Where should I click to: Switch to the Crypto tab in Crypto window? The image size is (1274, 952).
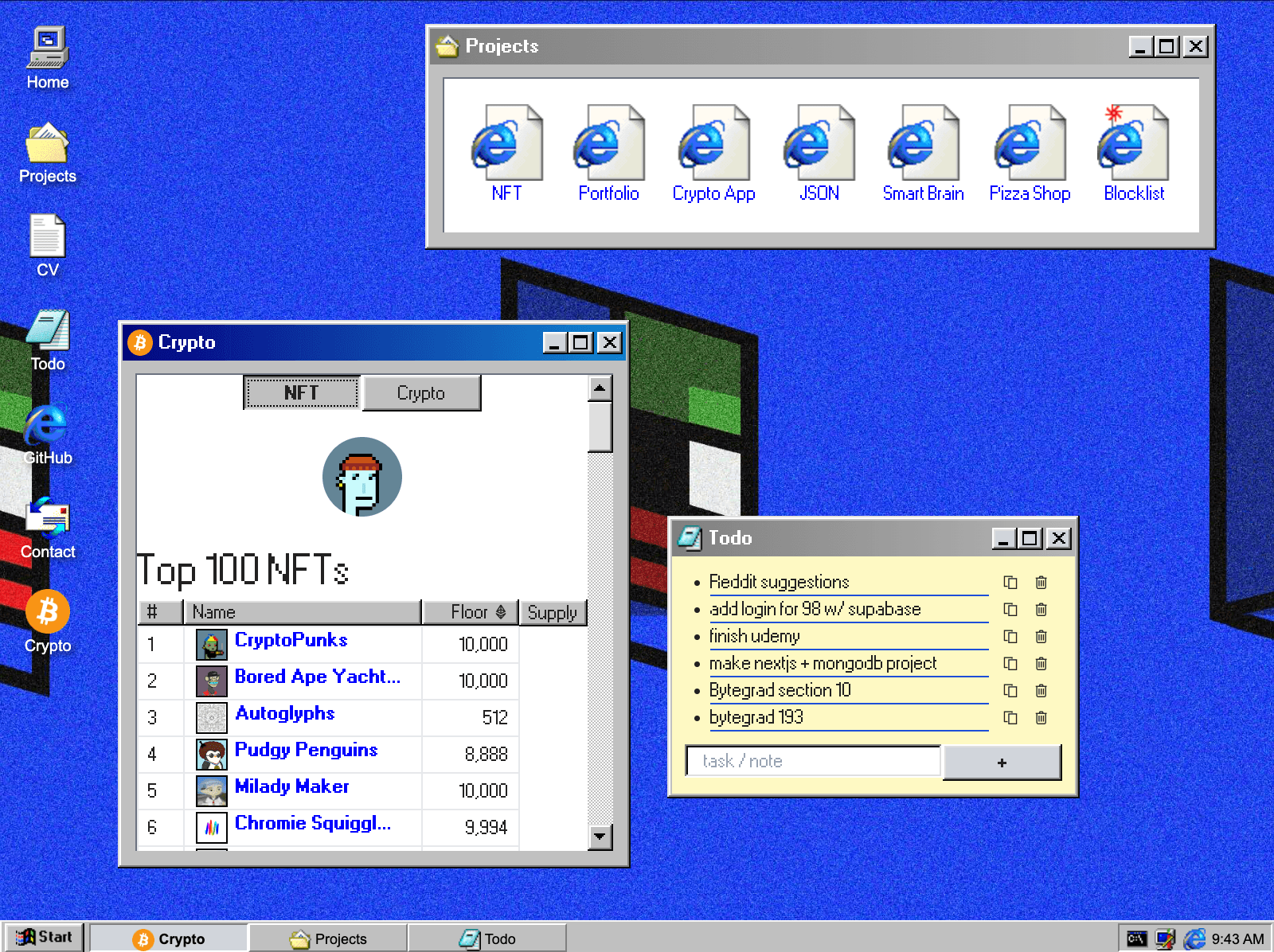(421, 393)
